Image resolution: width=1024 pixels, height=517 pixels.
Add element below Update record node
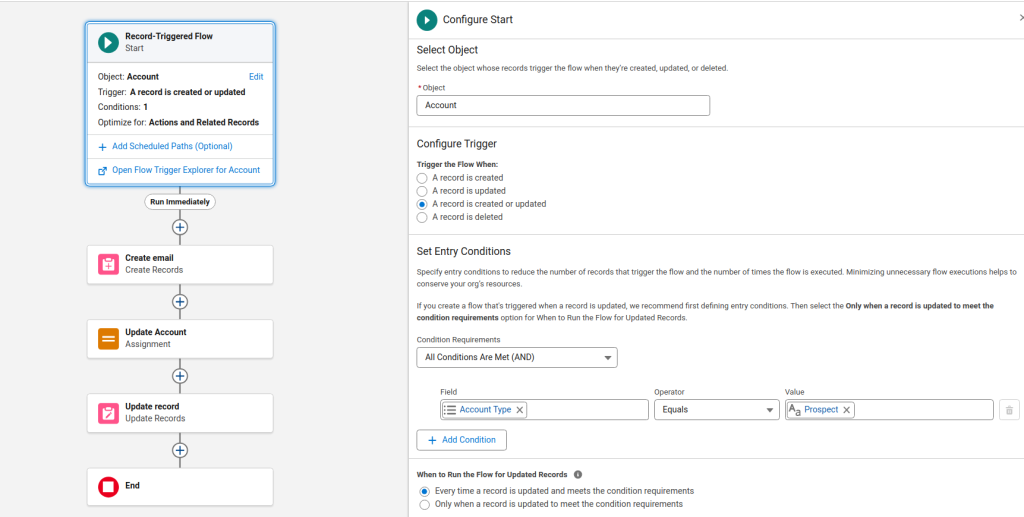pos(180,450)
